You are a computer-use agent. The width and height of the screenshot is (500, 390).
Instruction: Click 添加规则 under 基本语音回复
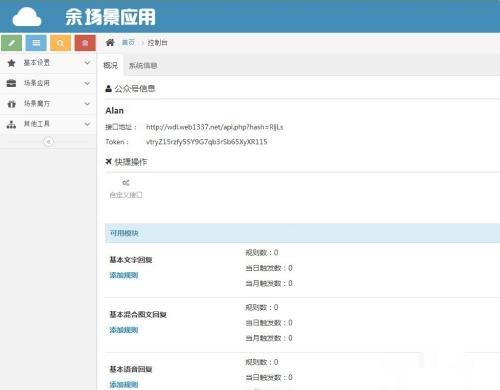124,384
